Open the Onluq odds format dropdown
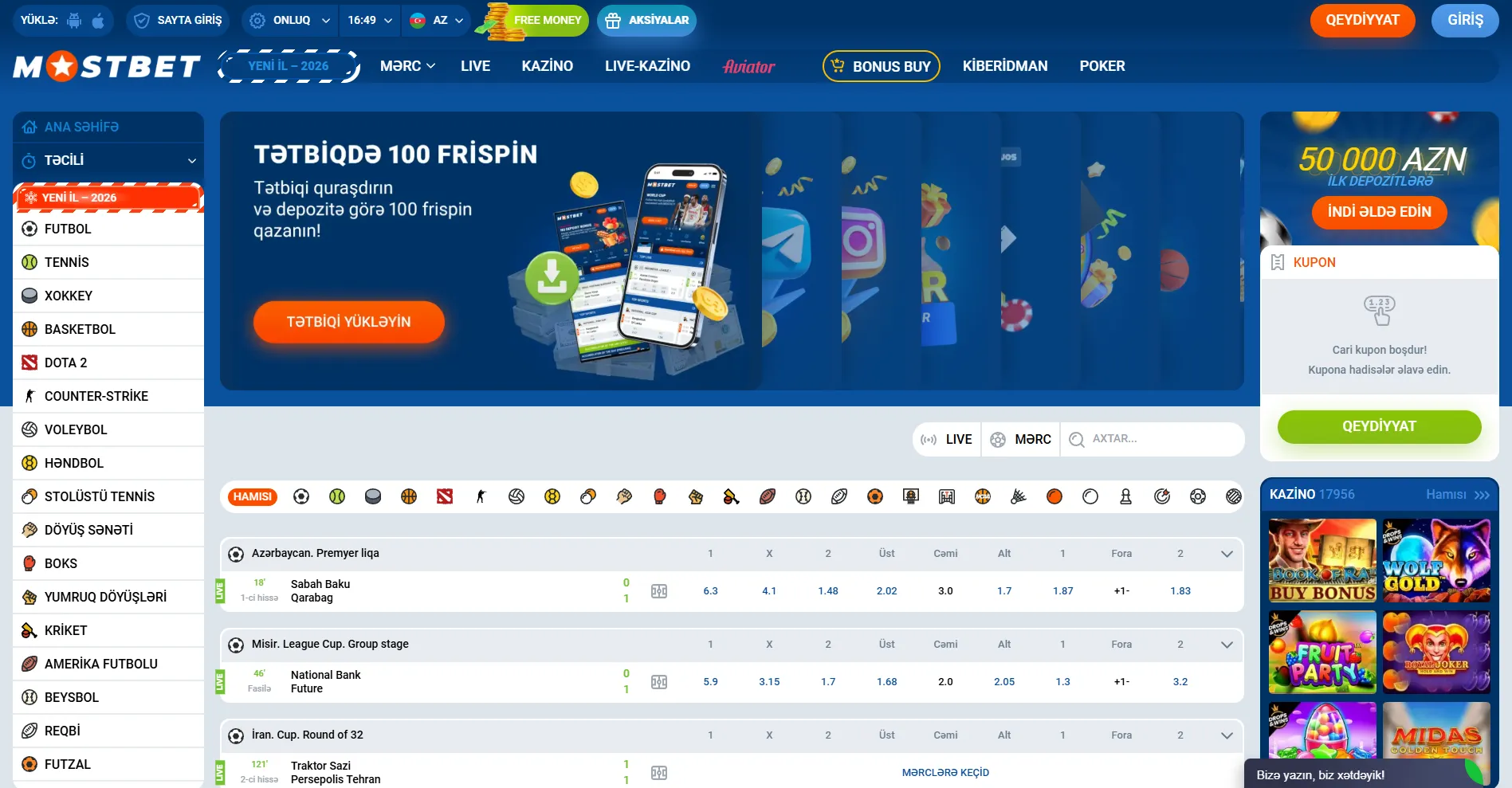This screenshot has width=1512, height=788. pyautogui.click(x=290, y=21)
